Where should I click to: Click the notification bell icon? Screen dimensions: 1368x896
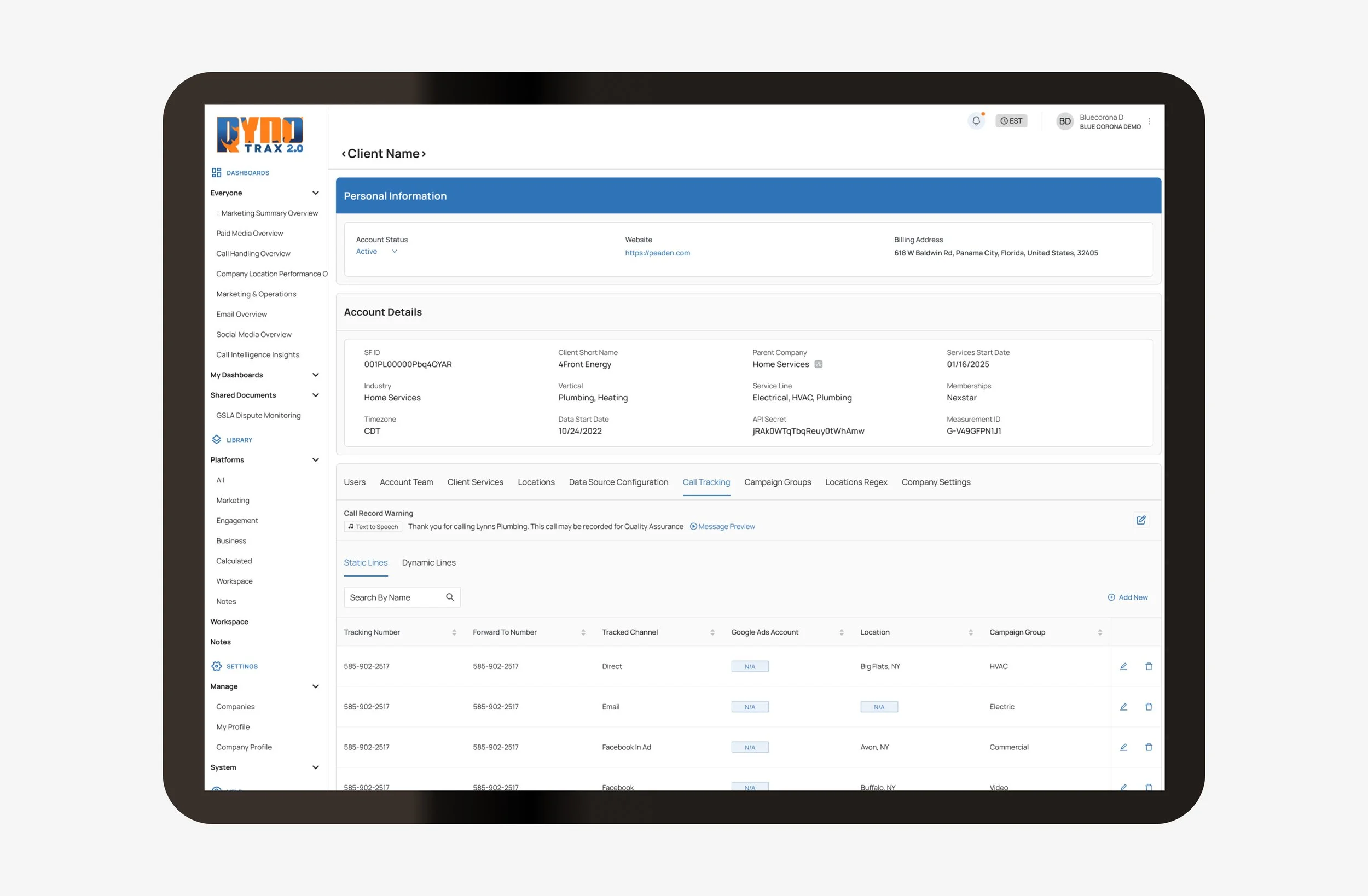tap(976, 121)
